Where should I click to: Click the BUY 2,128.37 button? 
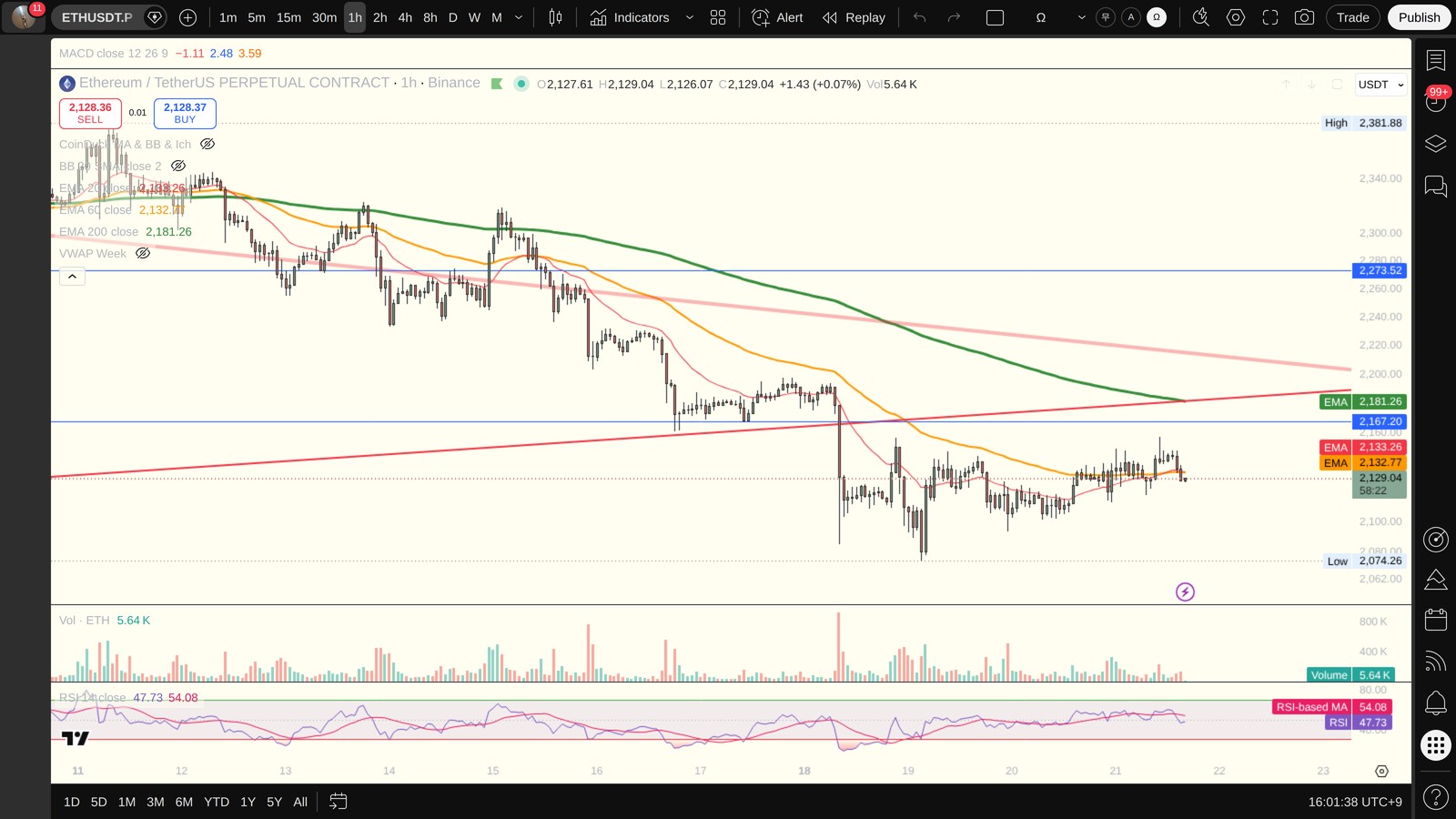click(x=185, y=113)
